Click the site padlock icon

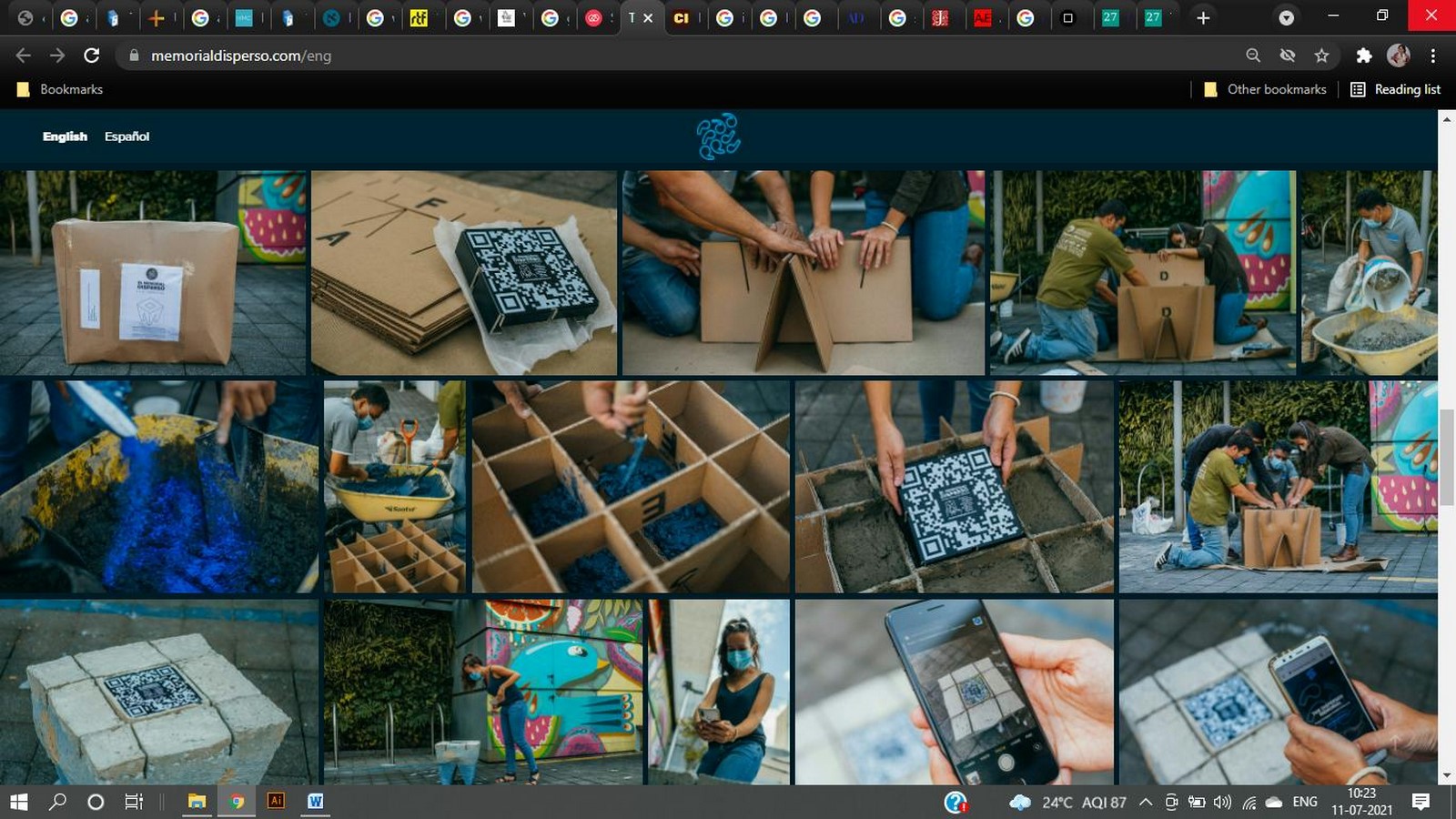[x=134, y=56]
